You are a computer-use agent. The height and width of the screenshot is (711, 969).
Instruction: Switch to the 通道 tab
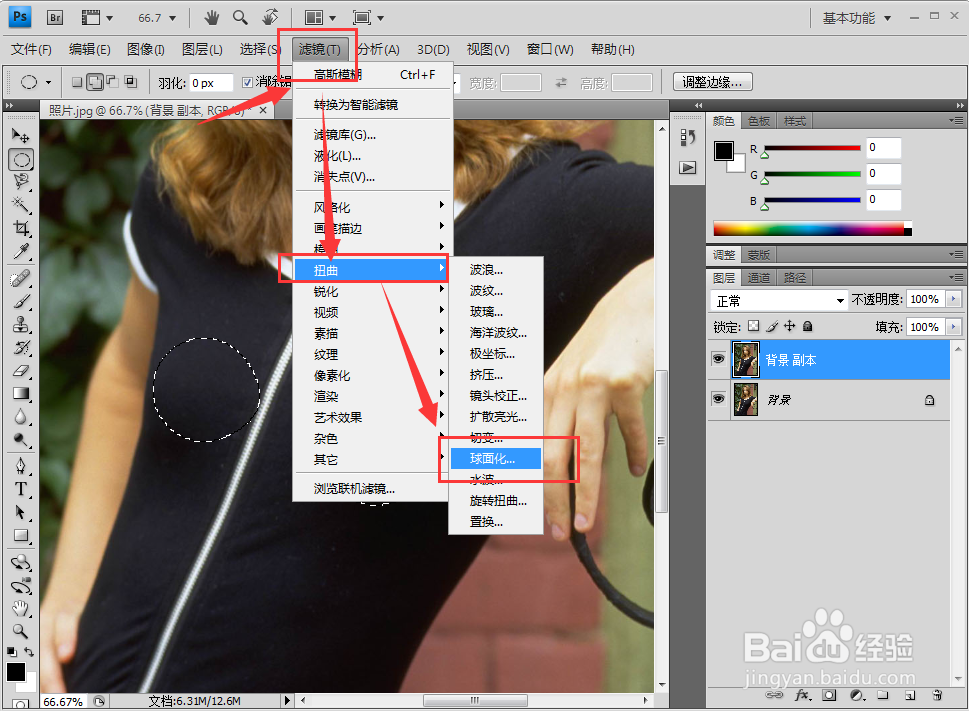coord(759,277)
